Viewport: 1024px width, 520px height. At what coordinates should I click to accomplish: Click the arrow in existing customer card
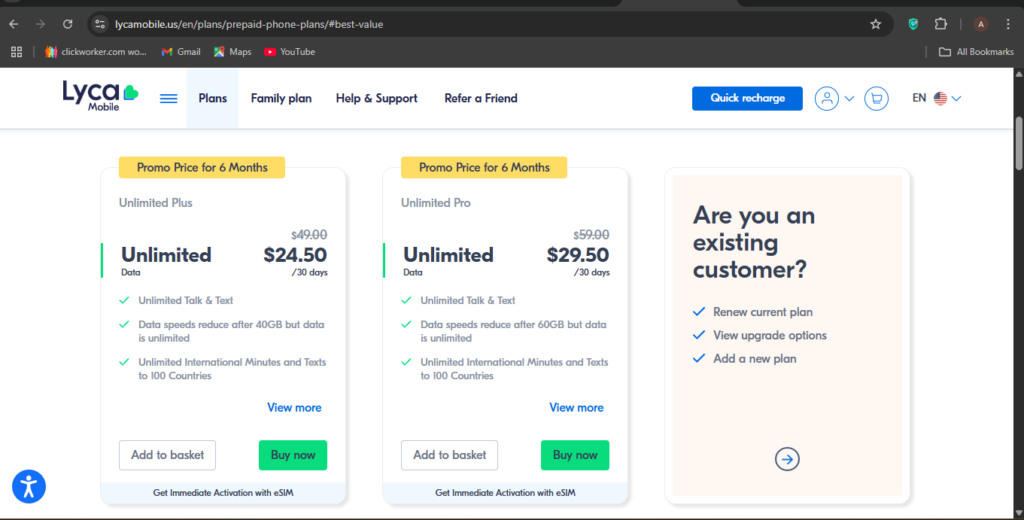click(787, 459)
